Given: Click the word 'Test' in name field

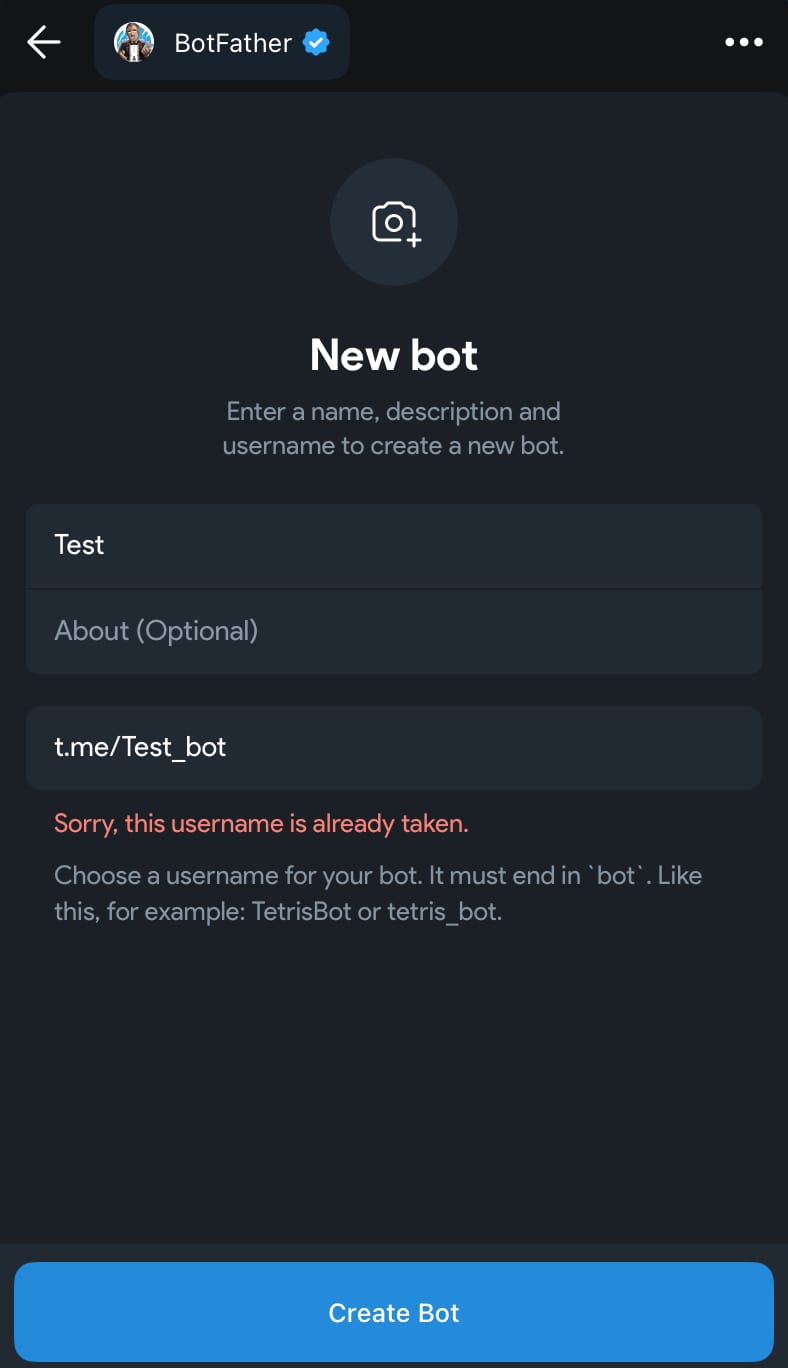Looking at the screenshot, I should (79, 545).
